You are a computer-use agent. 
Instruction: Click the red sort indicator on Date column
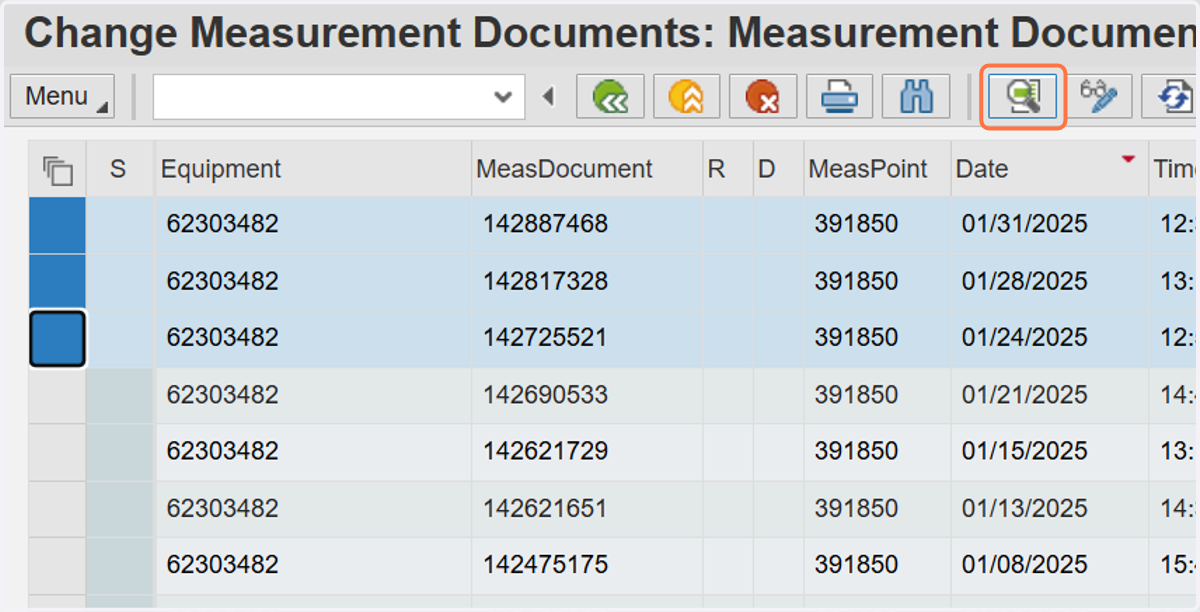click(x=1129, y=159)
